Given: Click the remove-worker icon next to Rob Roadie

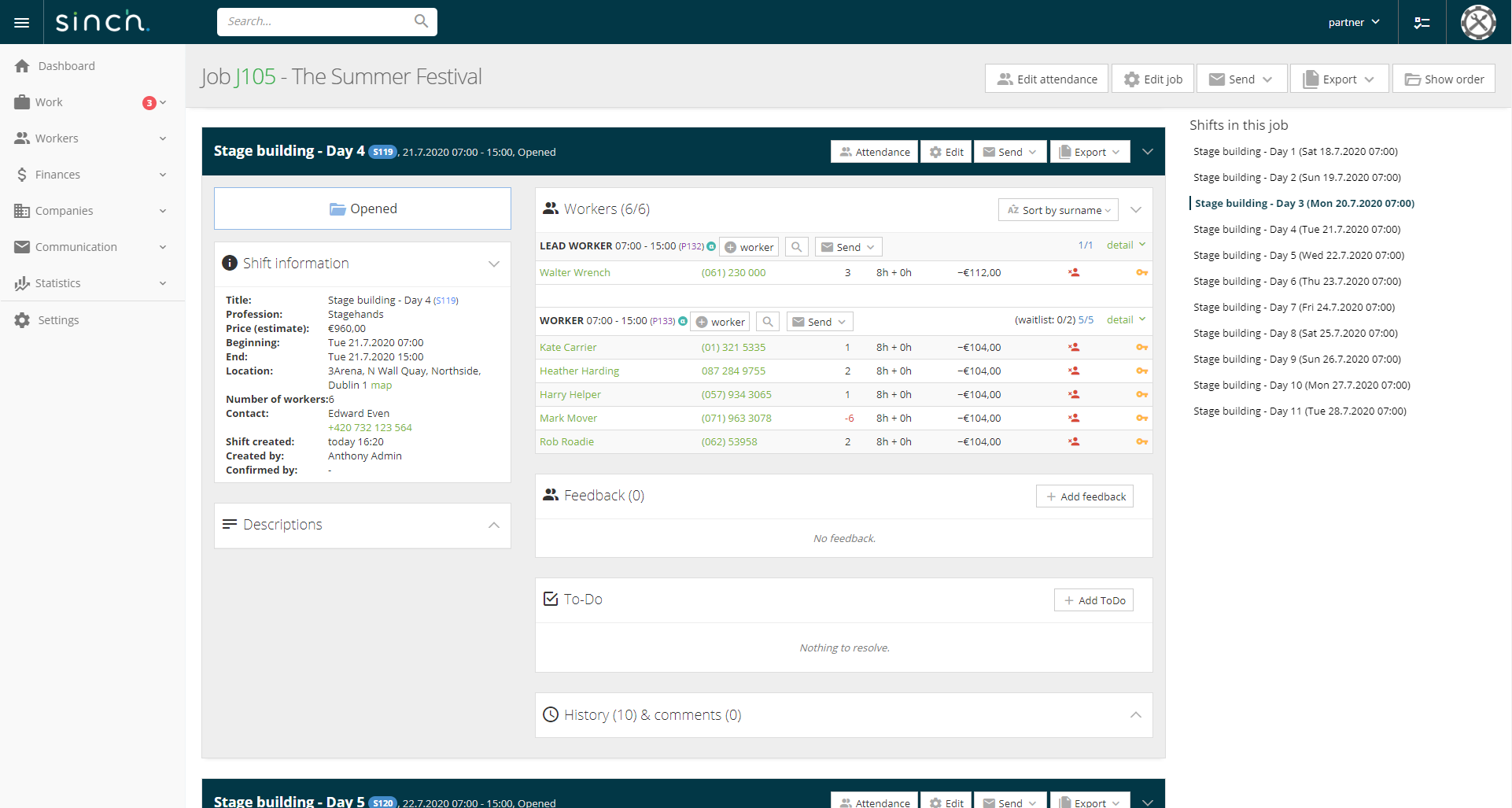Looking at the screenshot, I should 1075,441.
